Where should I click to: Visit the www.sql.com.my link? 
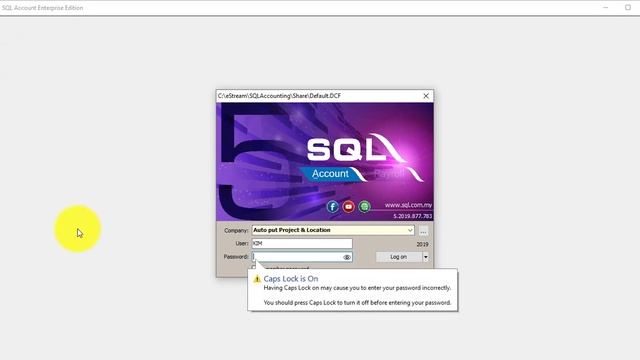tap(408, 205)
